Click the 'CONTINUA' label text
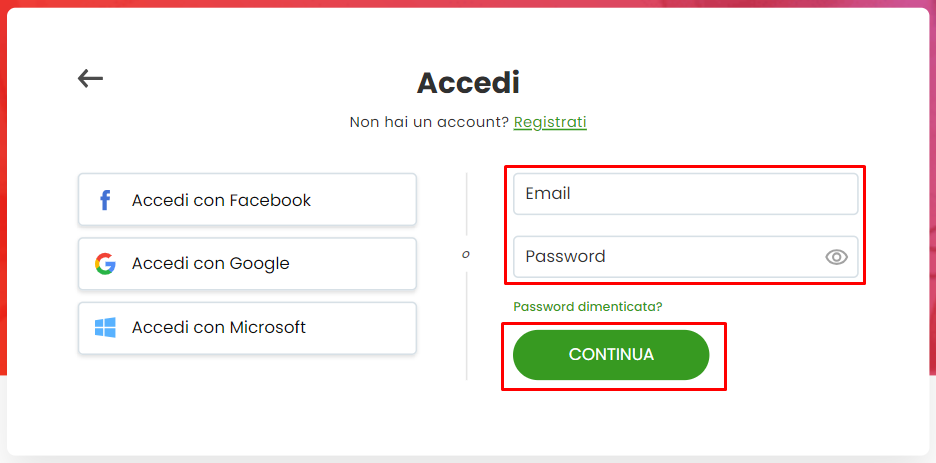936x463 pixels. coord(611,354)
